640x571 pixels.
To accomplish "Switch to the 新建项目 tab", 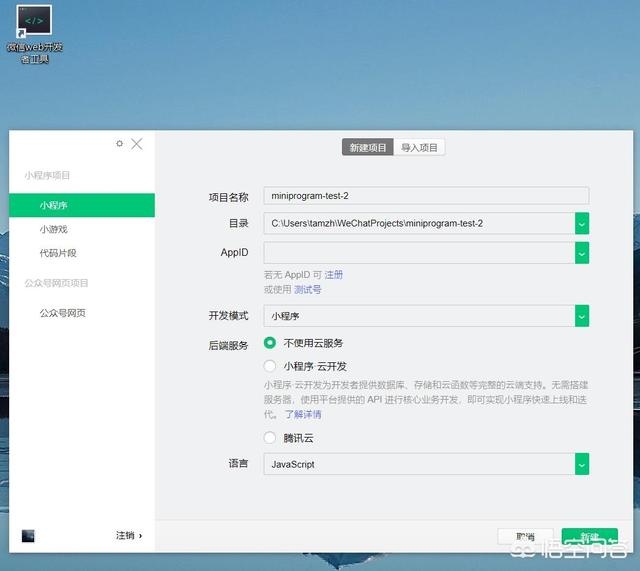I will [x=367, y=147].
